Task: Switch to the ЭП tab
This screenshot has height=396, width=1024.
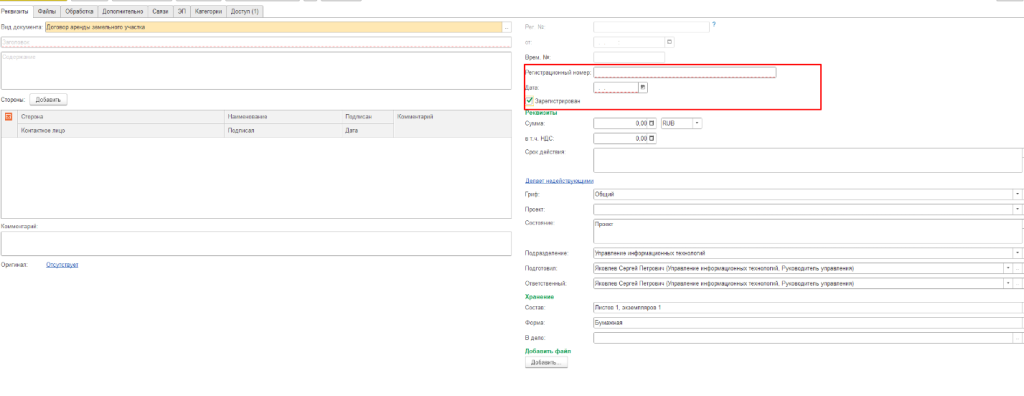Action: (182, 11)
